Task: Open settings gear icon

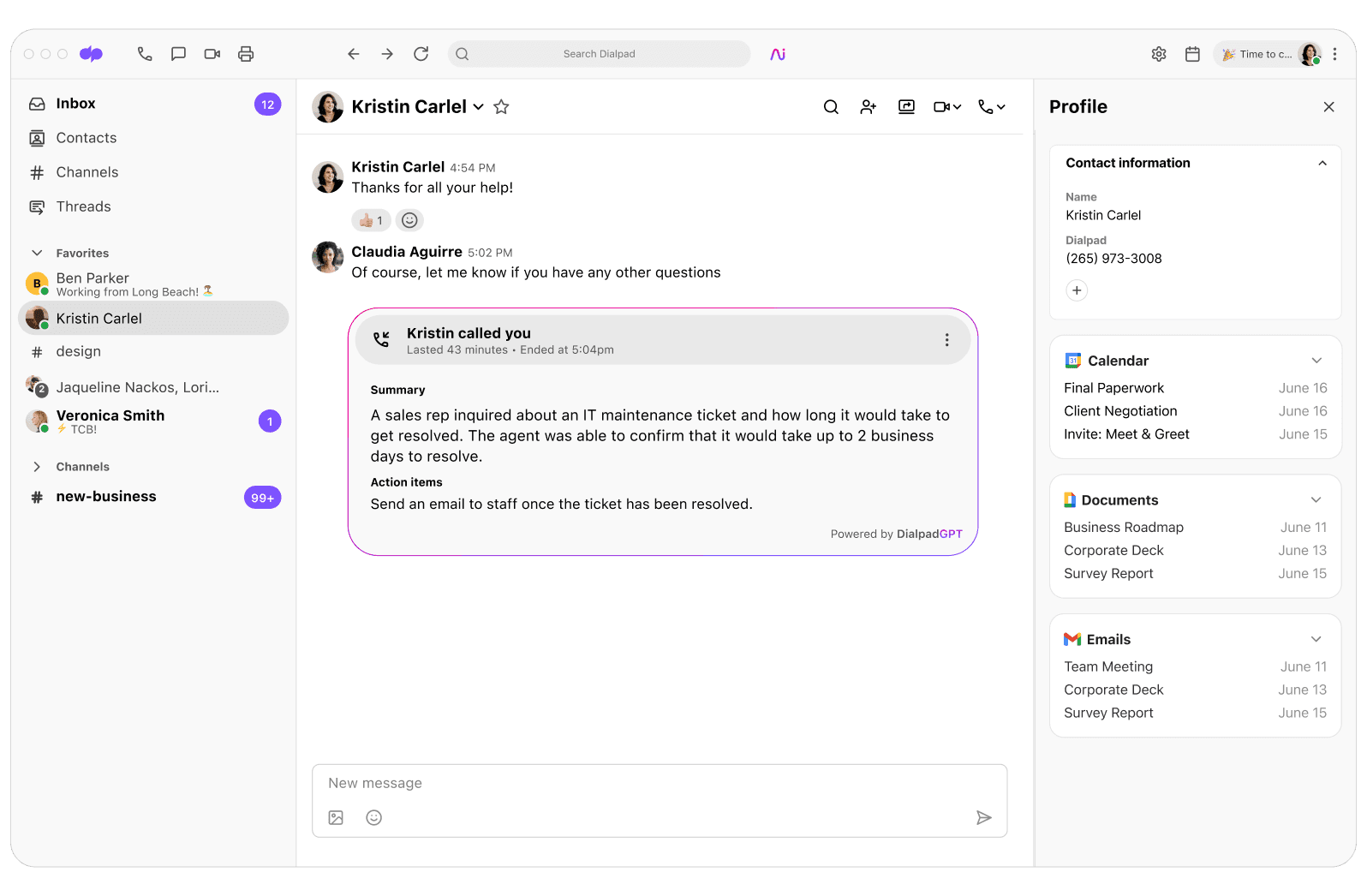Action: pos(1158,54)
